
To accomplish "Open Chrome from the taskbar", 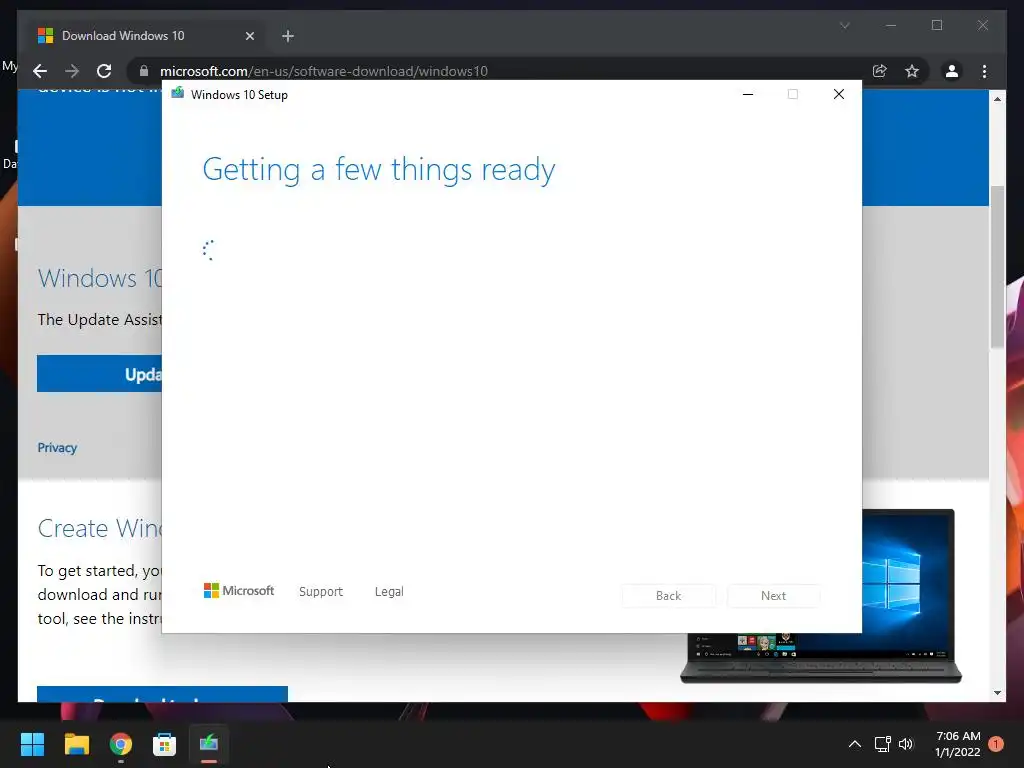I will coord(121,744).
